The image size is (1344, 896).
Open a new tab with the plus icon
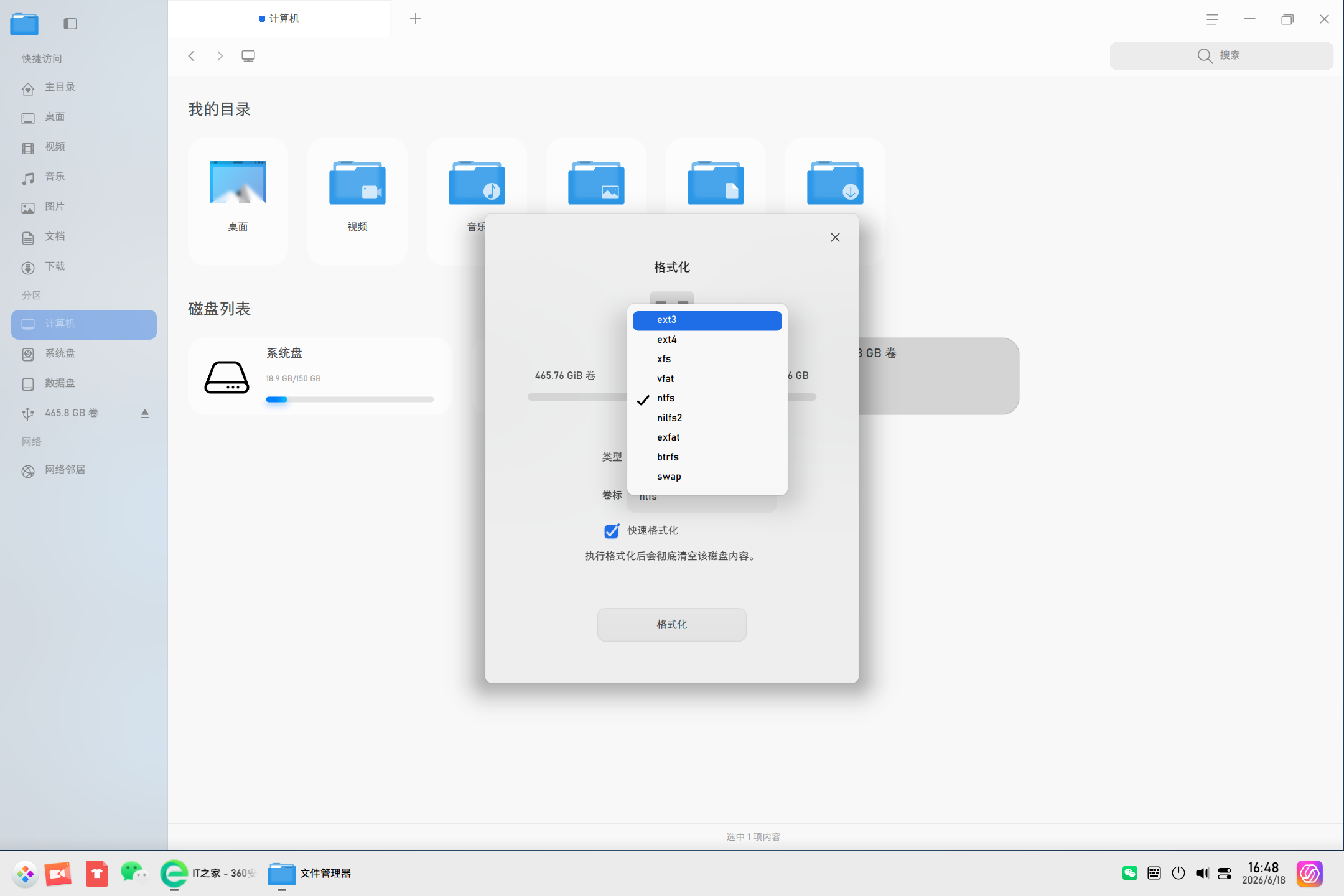416,19
